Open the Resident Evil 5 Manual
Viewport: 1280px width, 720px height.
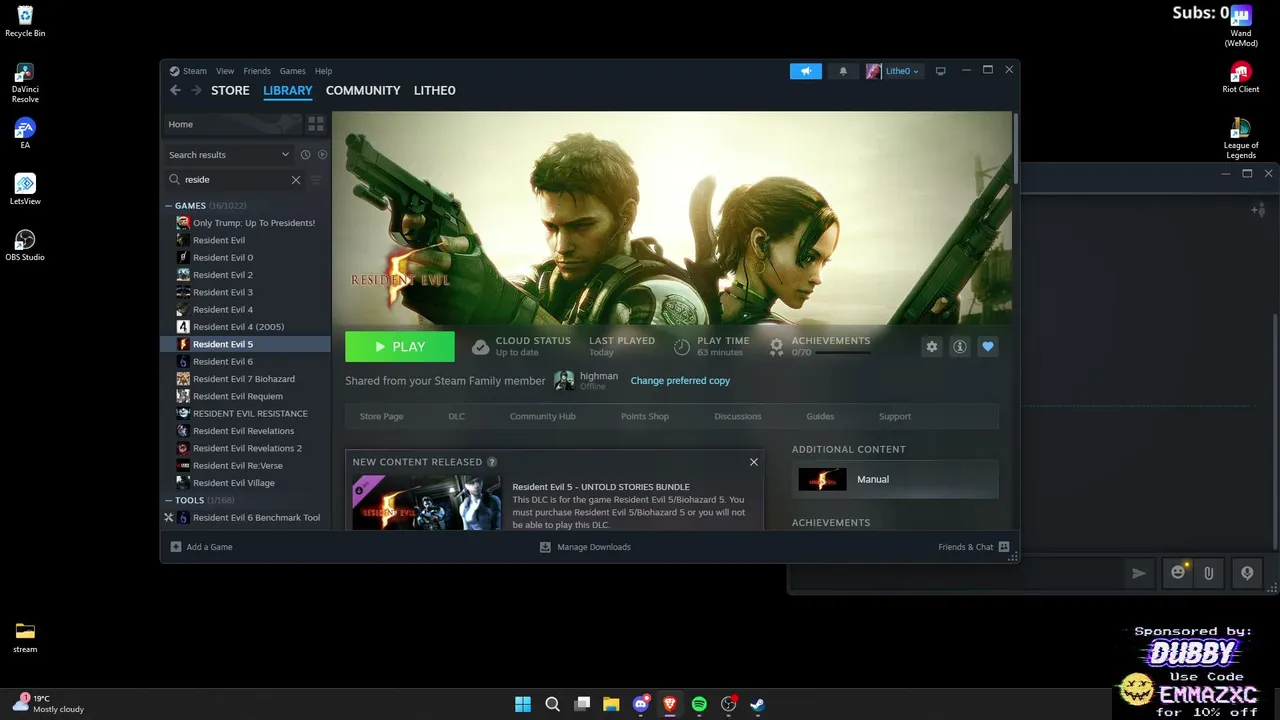click(x=895, y=479)
